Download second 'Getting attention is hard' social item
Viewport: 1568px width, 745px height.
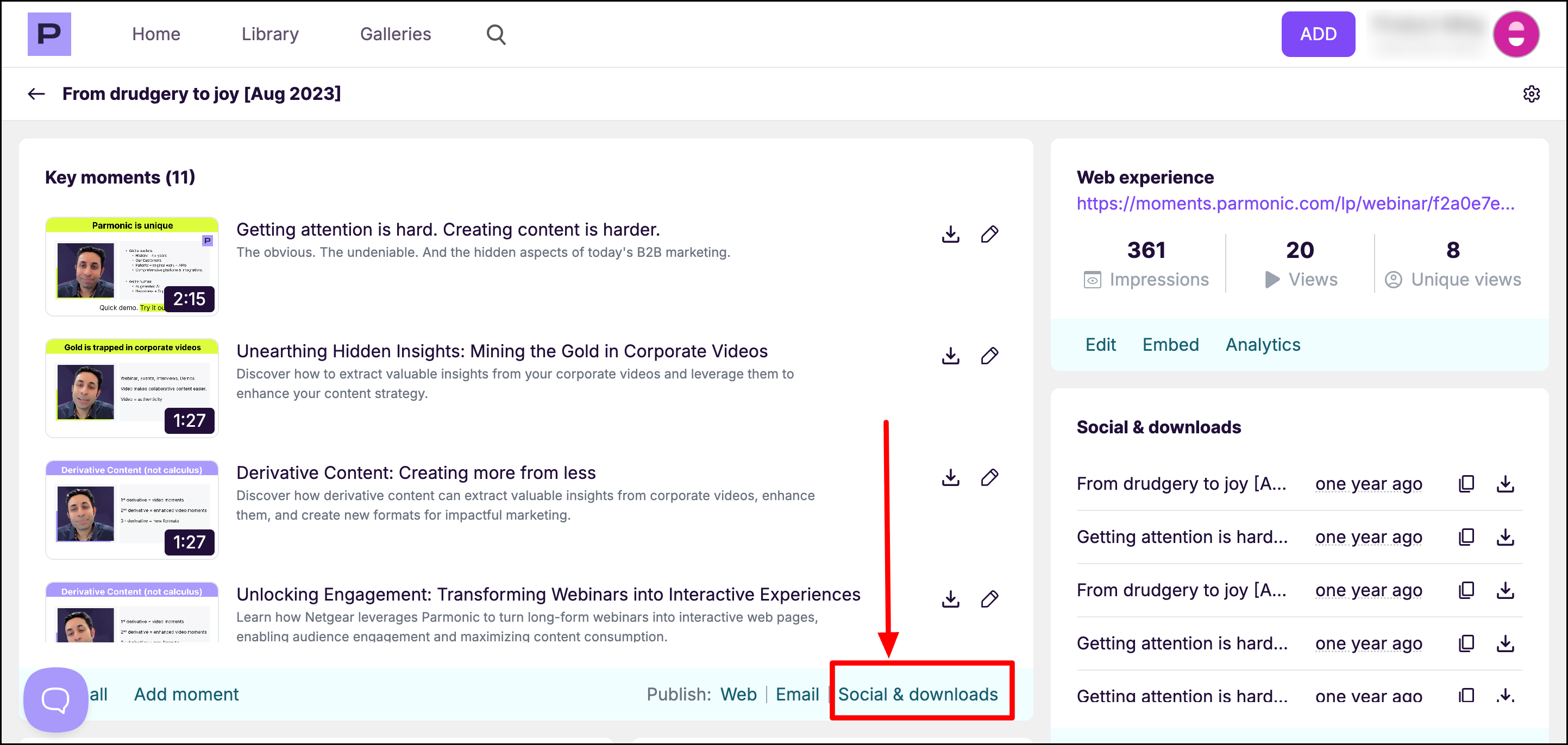[x=1506, y=643]
